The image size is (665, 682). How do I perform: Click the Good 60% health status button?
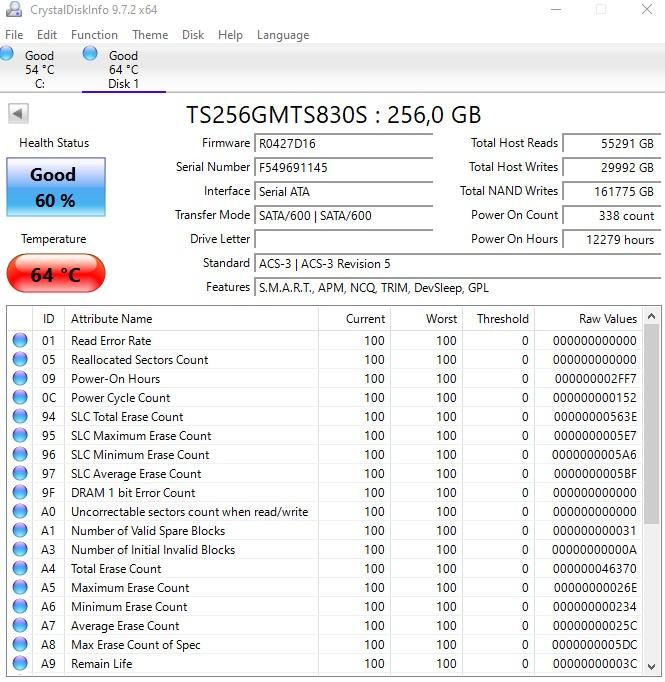coord(55,187)
